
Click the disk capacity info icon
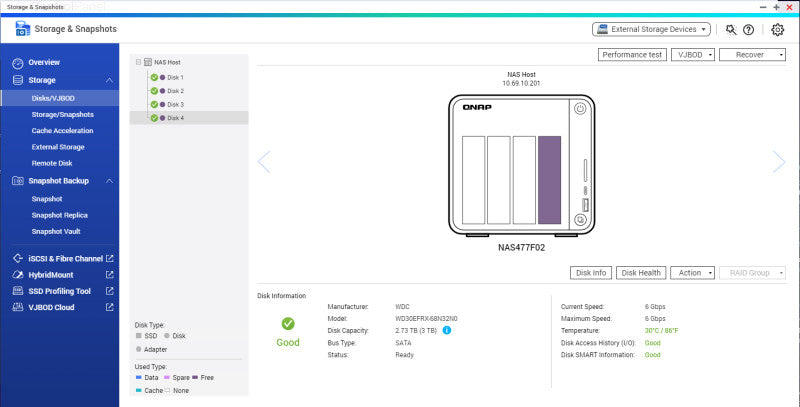(x=447, y=330)
